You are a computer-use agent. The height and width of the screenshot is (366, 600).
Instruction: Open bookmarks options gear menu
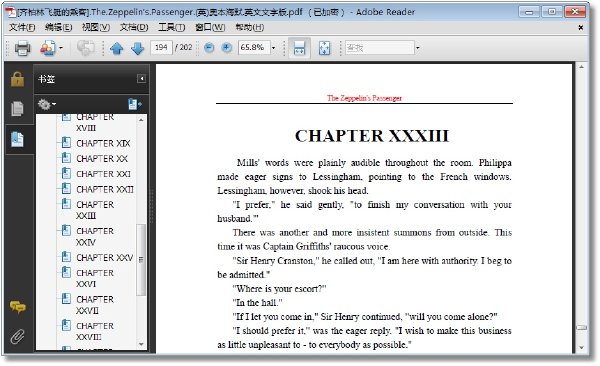(47, 104)
